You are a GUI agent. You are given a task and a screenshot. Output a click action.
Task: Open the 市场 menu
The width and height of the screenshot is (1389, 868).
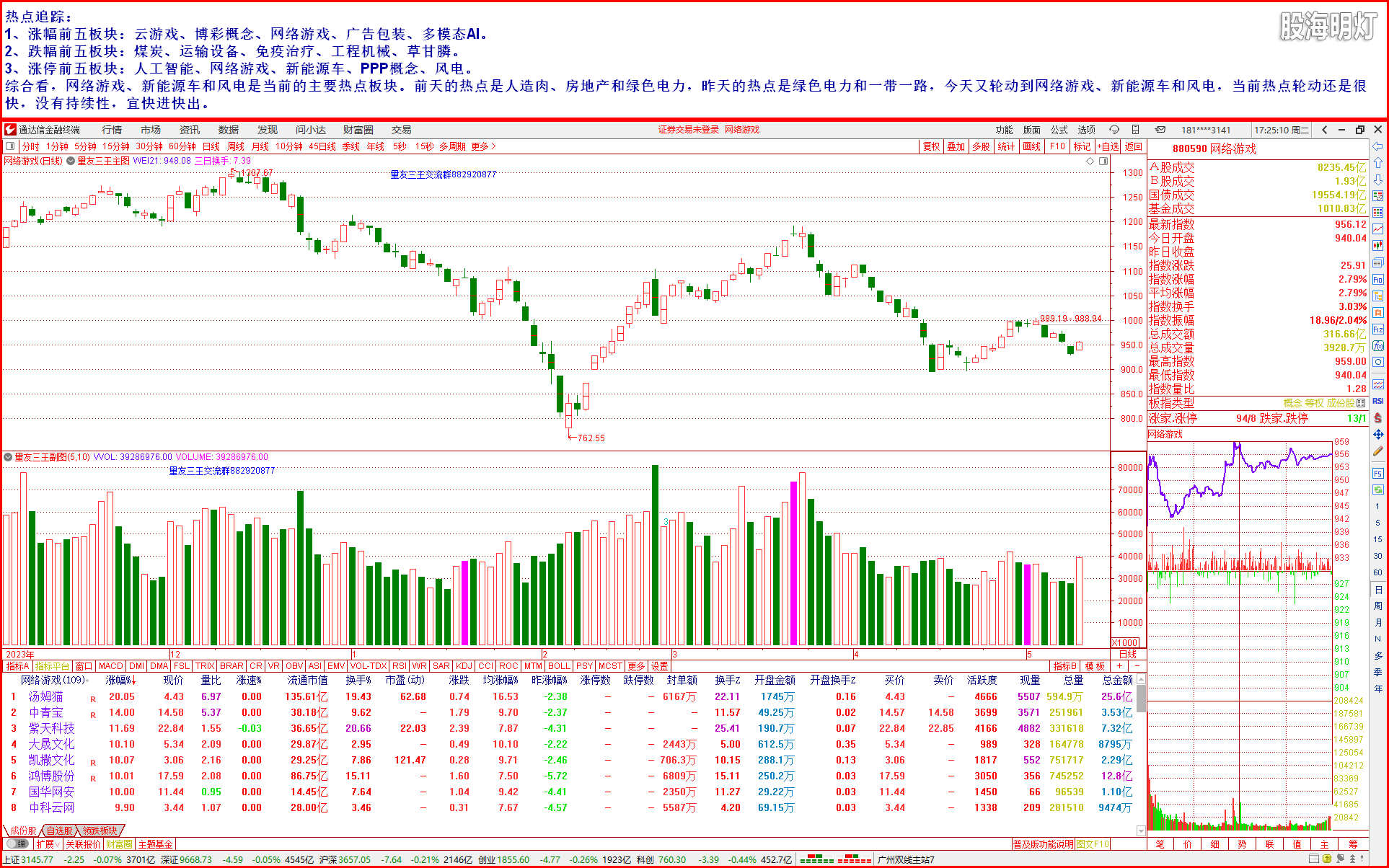click(x=151, y=130)
